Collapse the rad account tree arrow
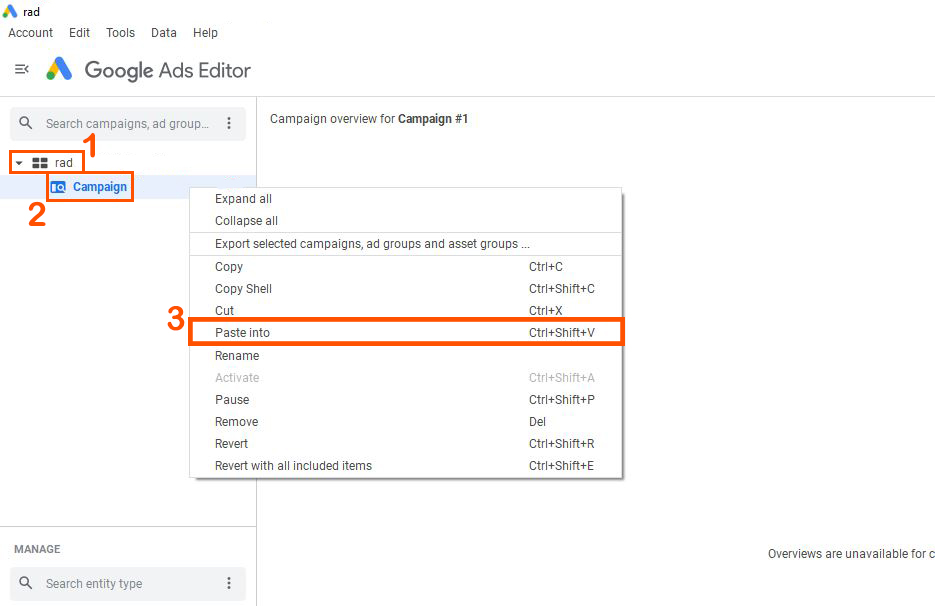Viewport: 935px width, 606px height. pos(19,163)
